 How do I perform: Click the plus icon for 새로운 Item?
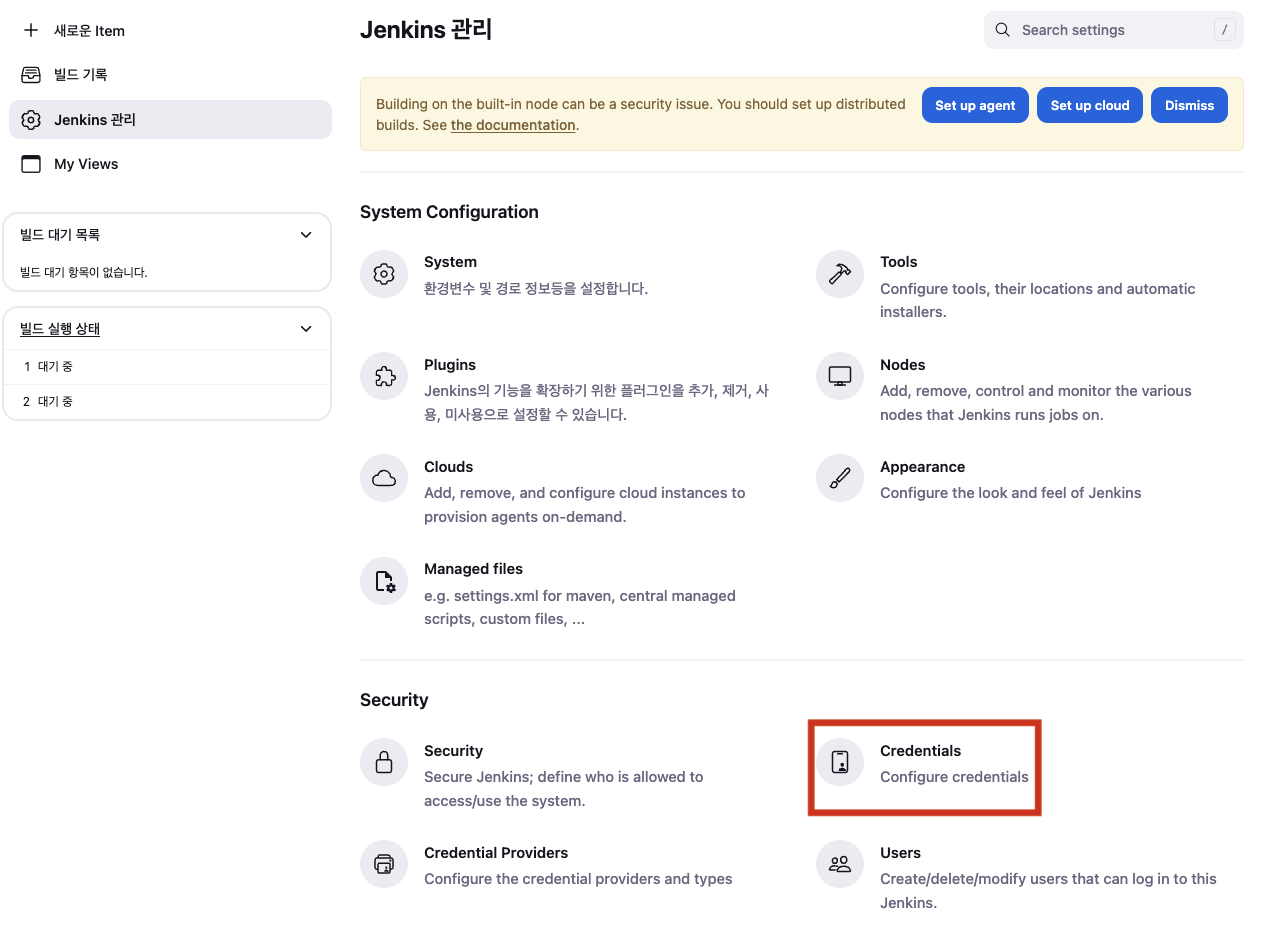point(31,30)
